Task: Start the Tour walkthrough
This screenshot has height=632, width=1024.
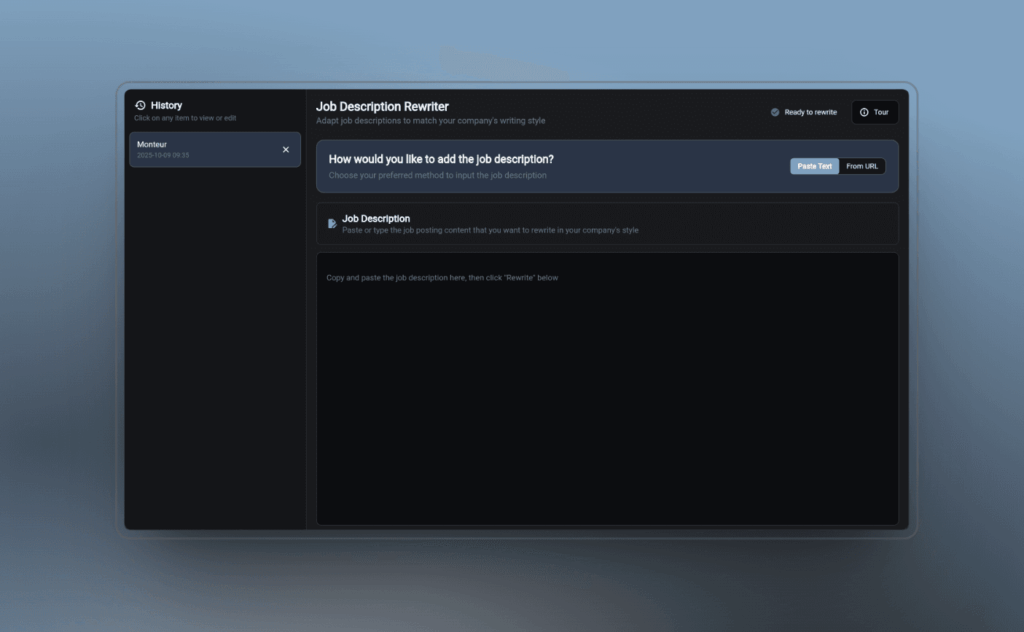Action: click(x=875, y=112)
